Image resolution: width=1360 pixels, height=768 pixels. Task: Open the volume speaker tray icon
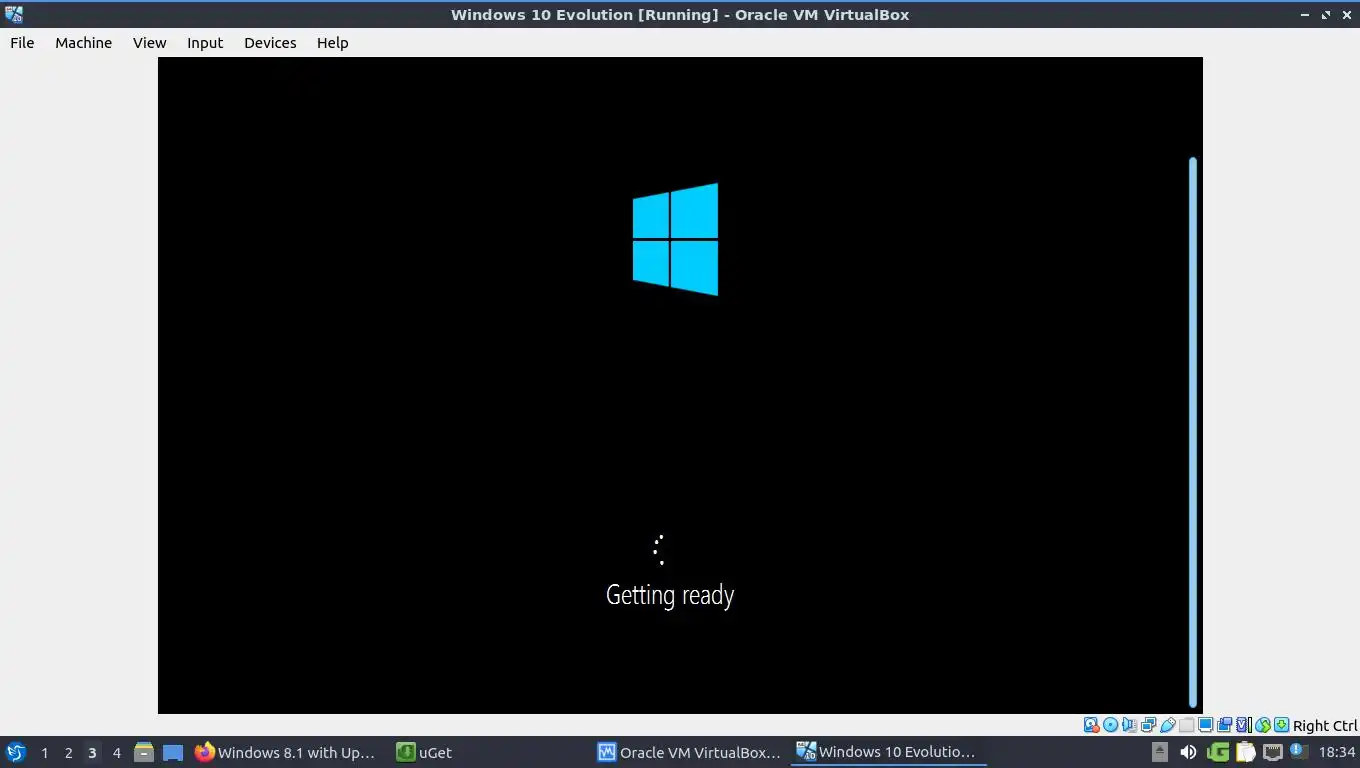(1188, 752)
